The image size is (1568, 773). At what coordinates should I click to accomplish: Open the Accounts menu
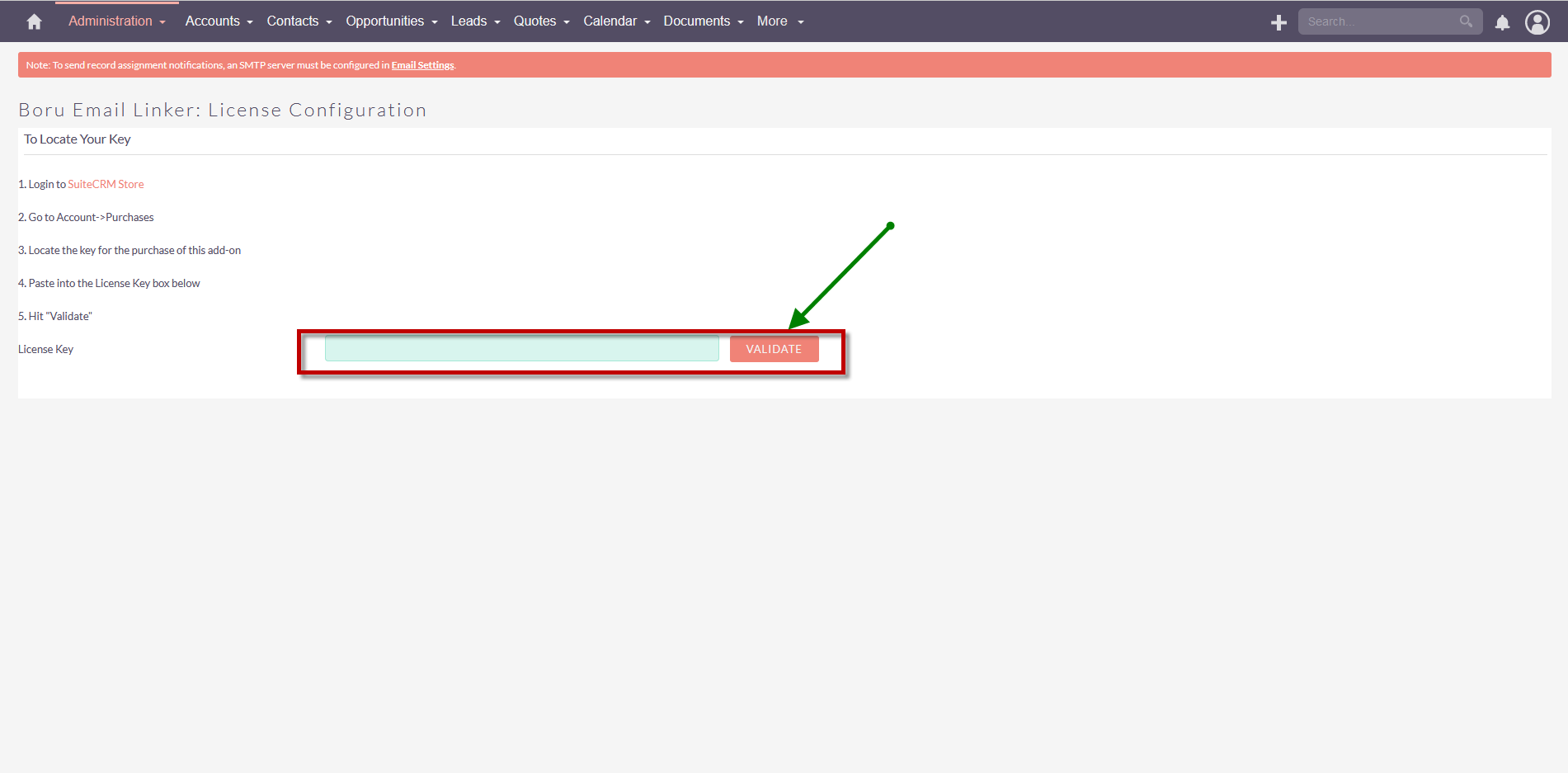click(212, 21)
